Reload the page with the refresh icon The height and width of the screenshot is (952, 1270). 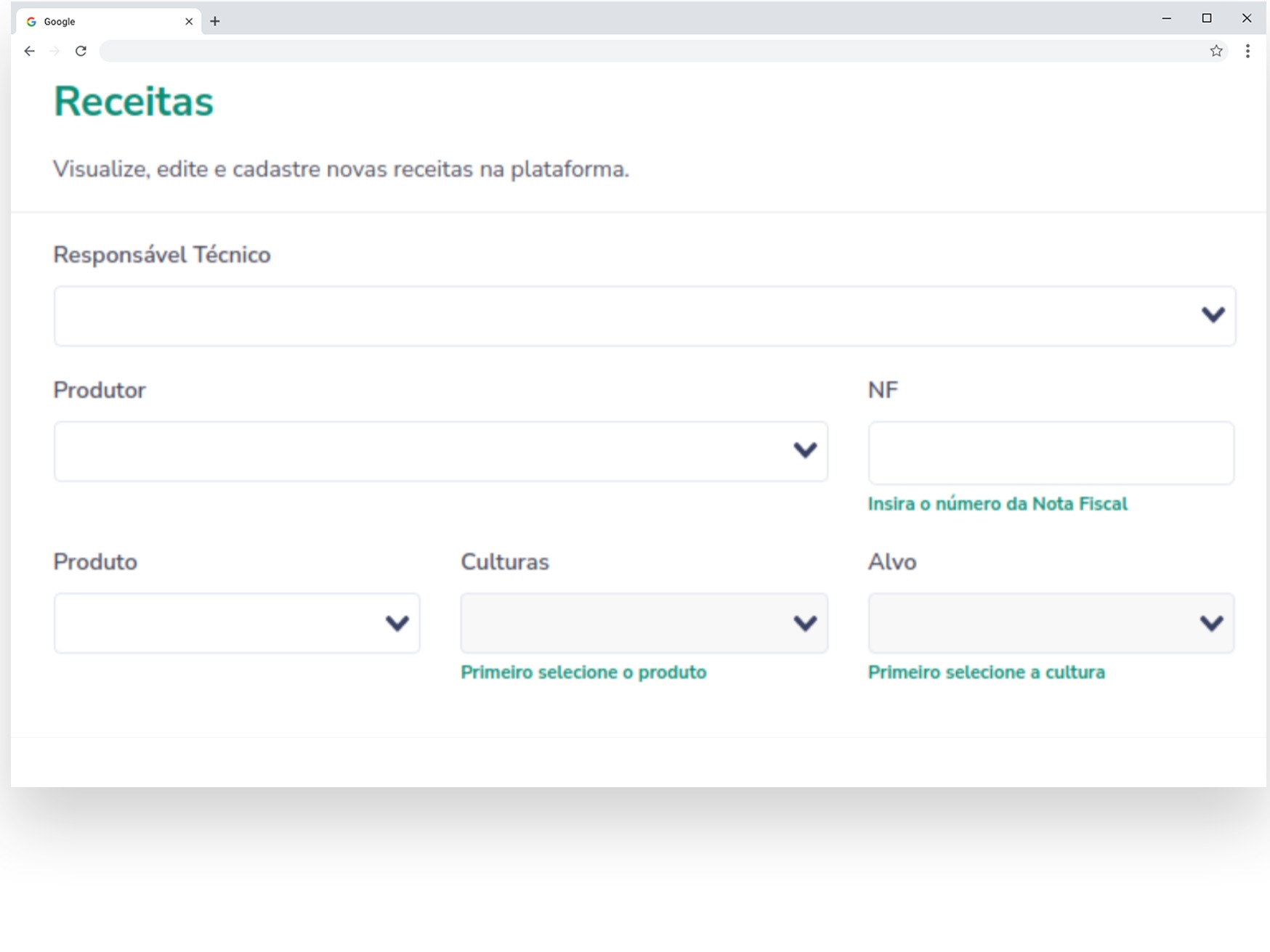coord(81,51)
